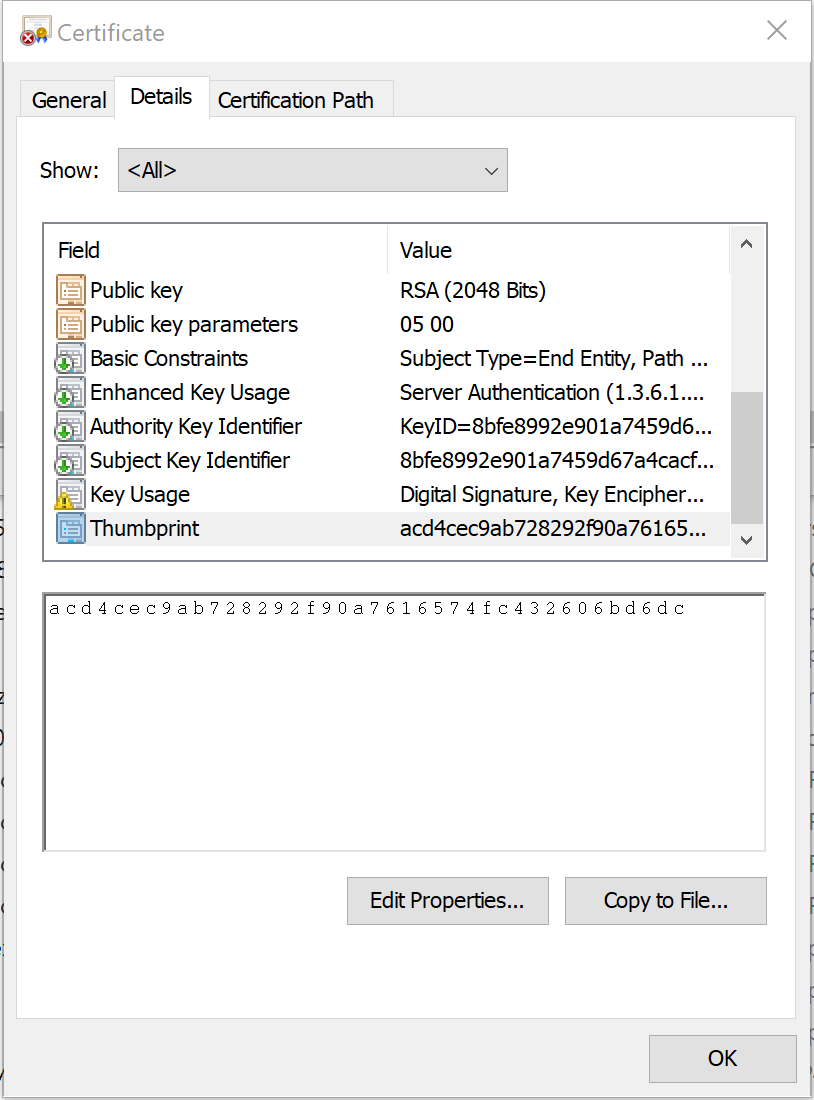Expand the <All> combo box

point(491,170)
